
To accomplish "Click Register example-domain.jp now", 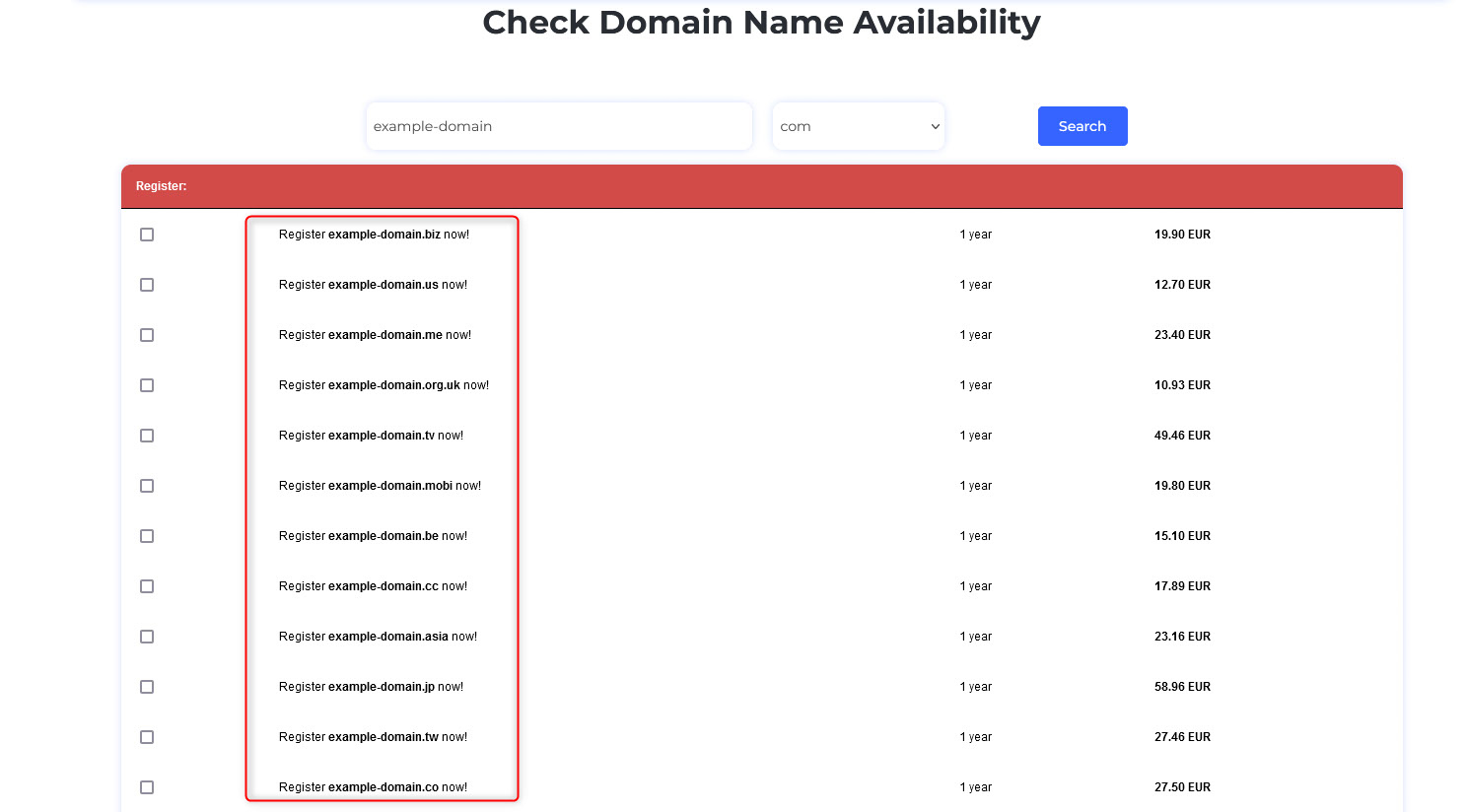I will (x=371, y=686).
